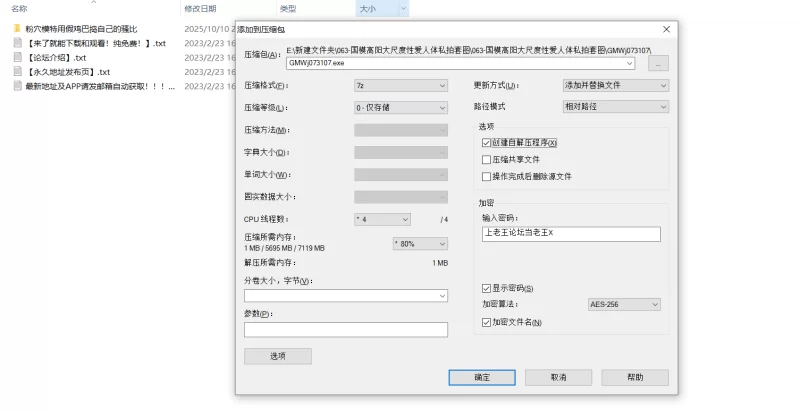Toggle the 加密文件名 checkbox
800x410 pixels.
point(486,322)
